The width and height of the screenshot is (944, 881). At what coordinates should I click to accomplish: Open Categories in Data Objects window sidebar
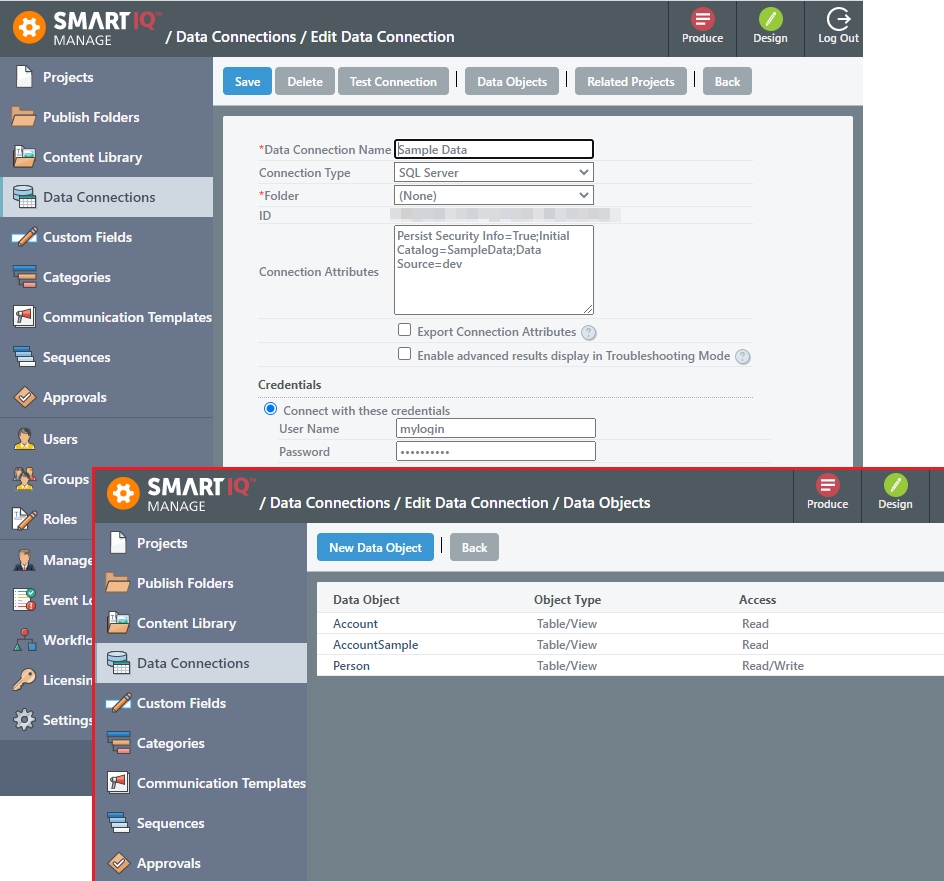[201, 743]
